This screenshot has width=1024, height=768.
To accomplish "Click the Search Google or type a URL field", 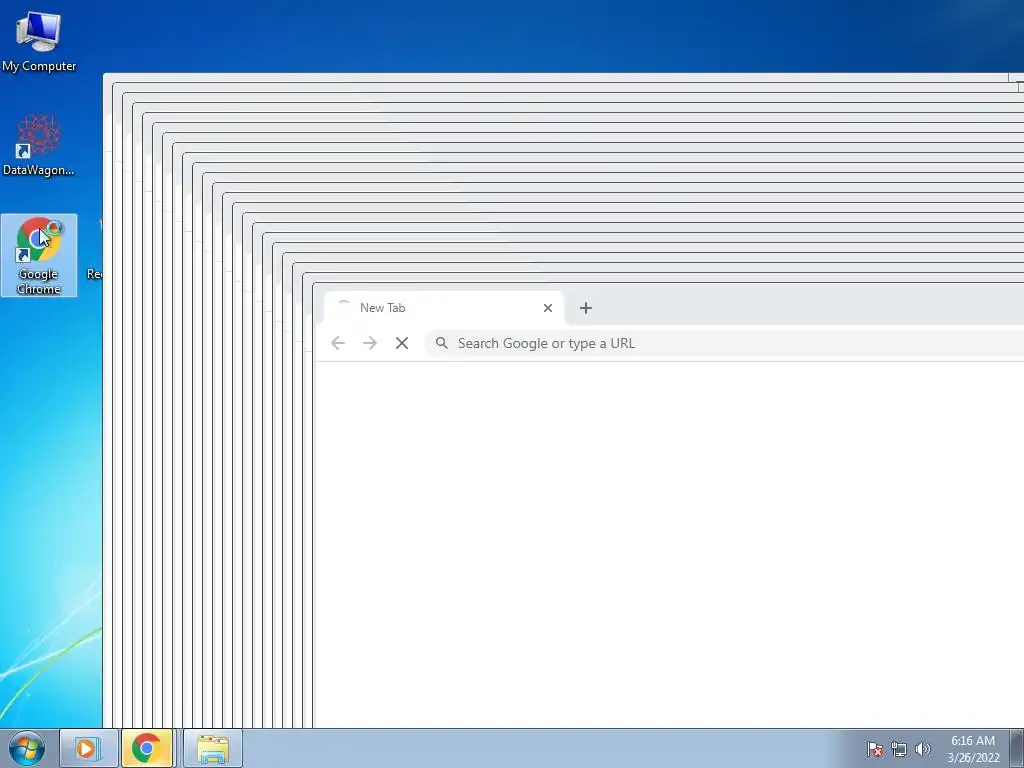I will click(724, 343).
